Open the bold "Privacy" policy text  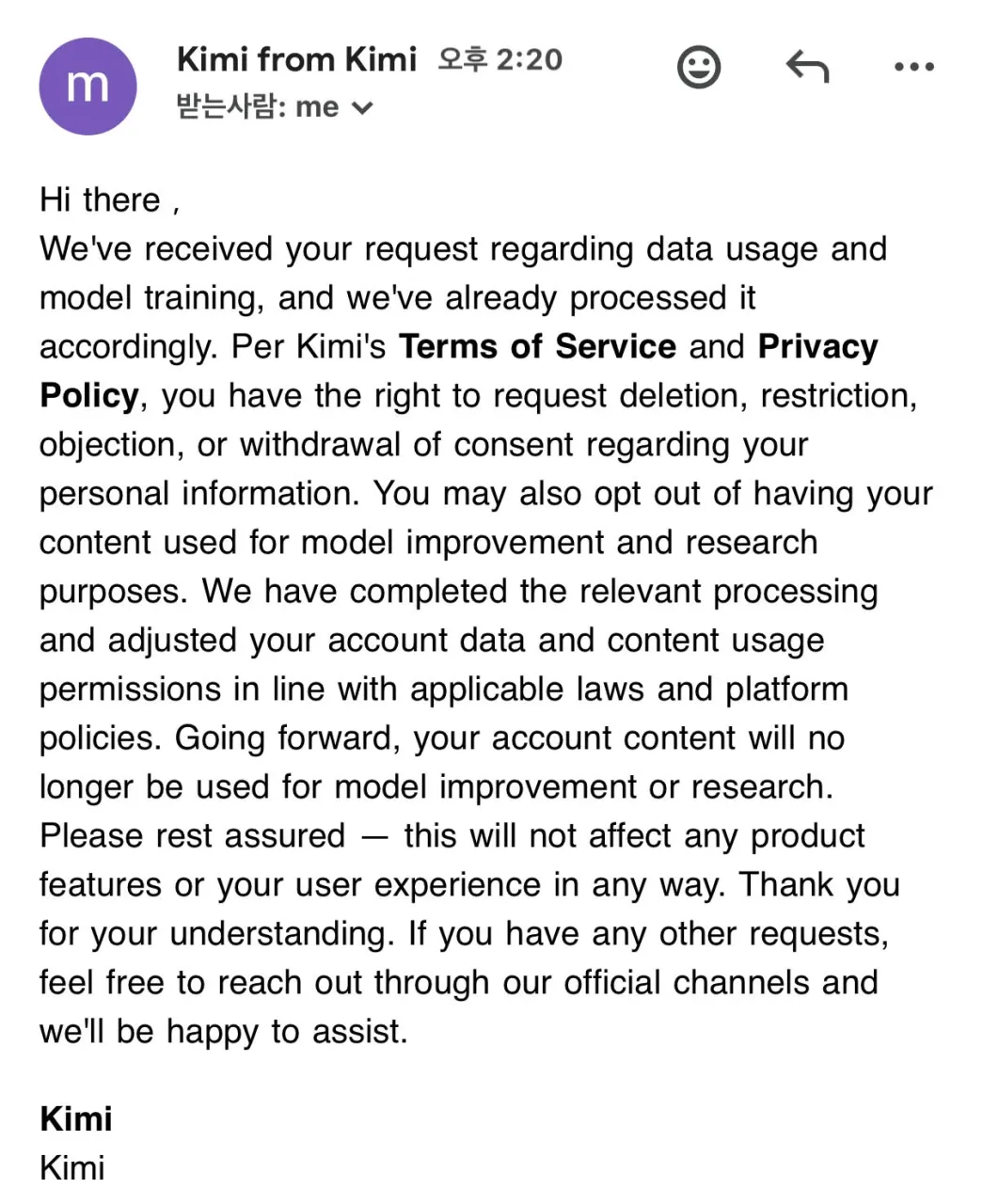point(817,347)
